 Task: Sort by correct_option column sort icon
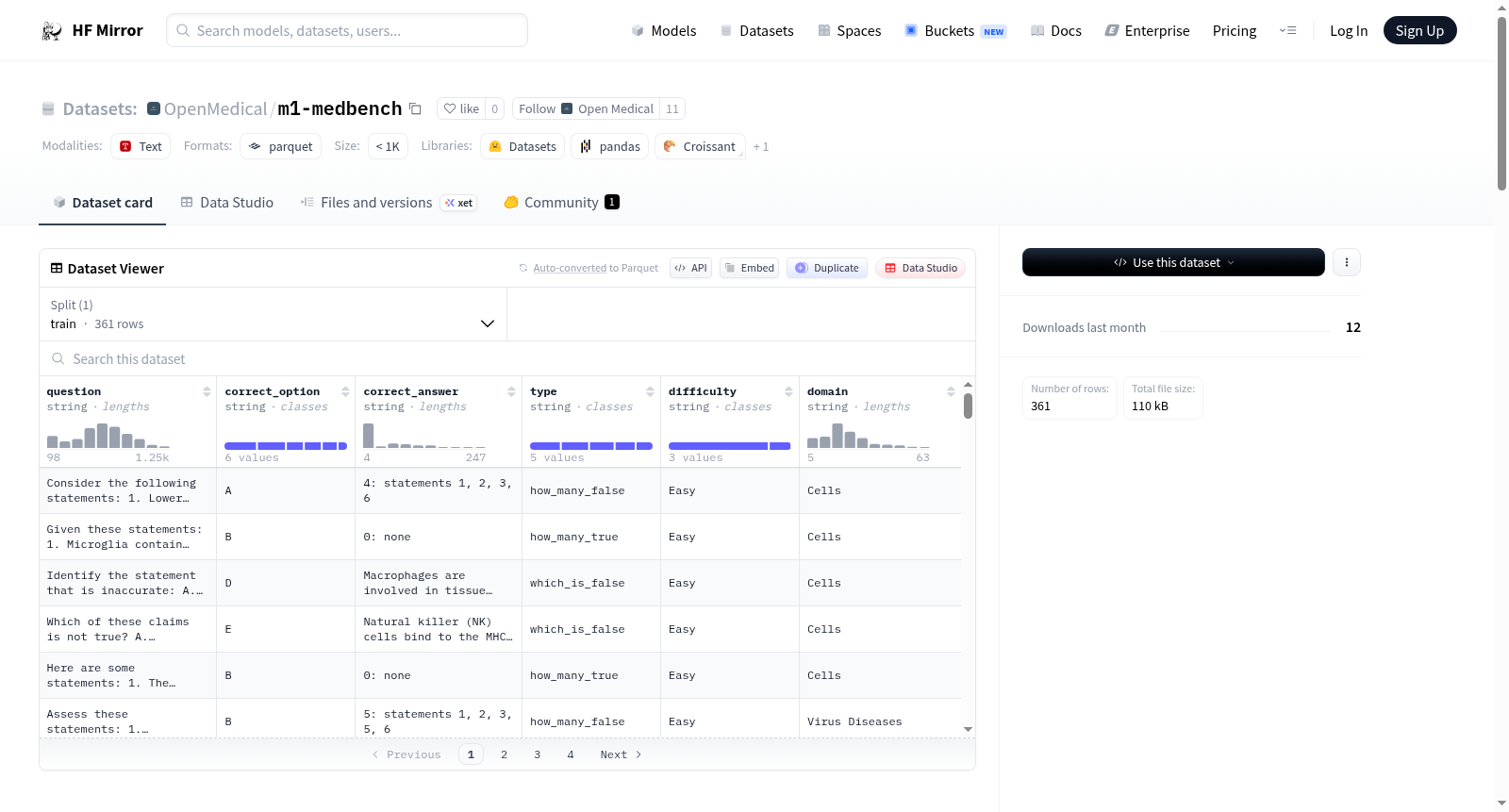[x=345, y=391]
